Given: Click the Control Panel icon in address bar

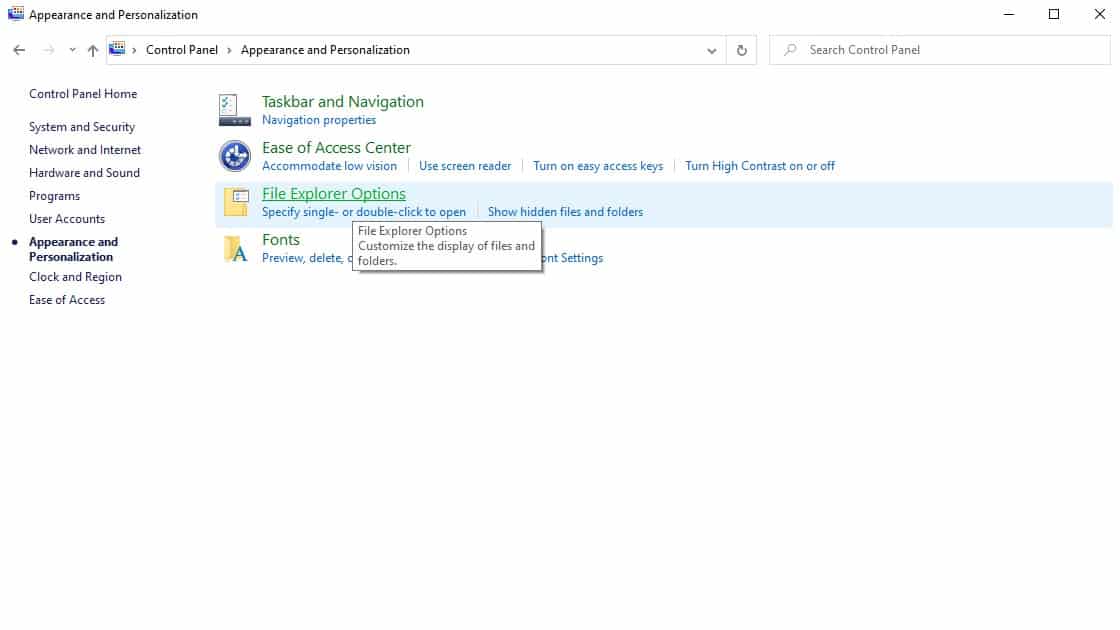Looking at the screenshot, I should pos(117,49).
